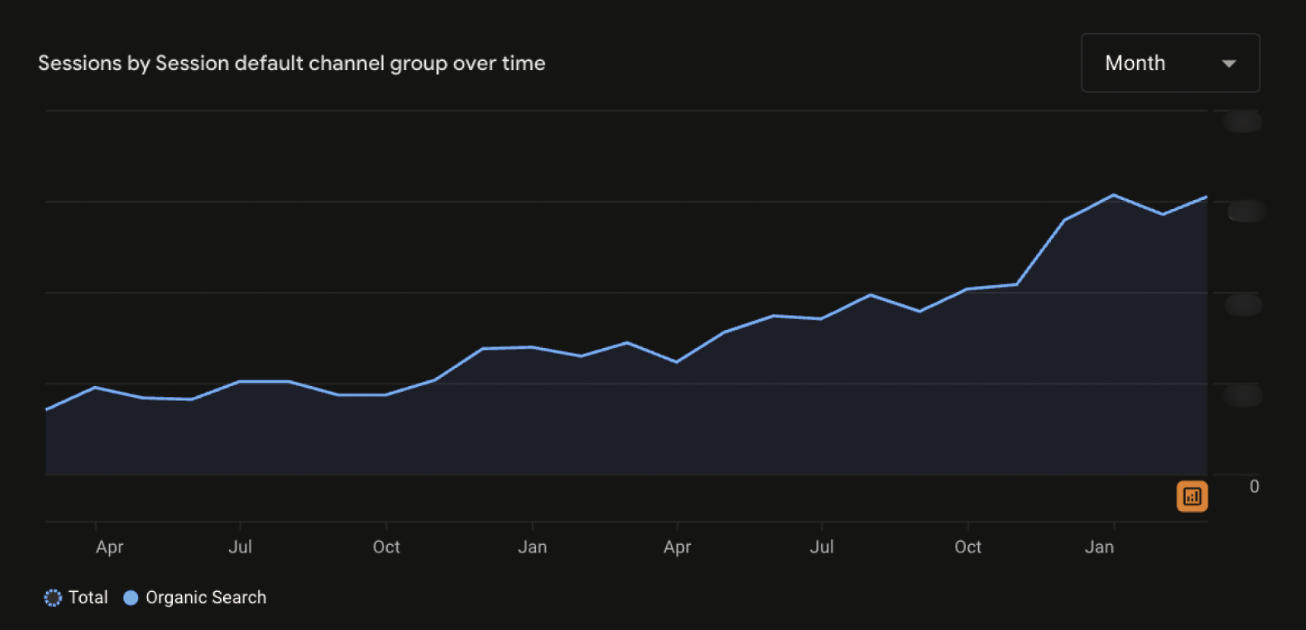The height and width of the screenshot is (630, 1306).
Task: Toggle the Total series legend item
Action: coord(76,598)
